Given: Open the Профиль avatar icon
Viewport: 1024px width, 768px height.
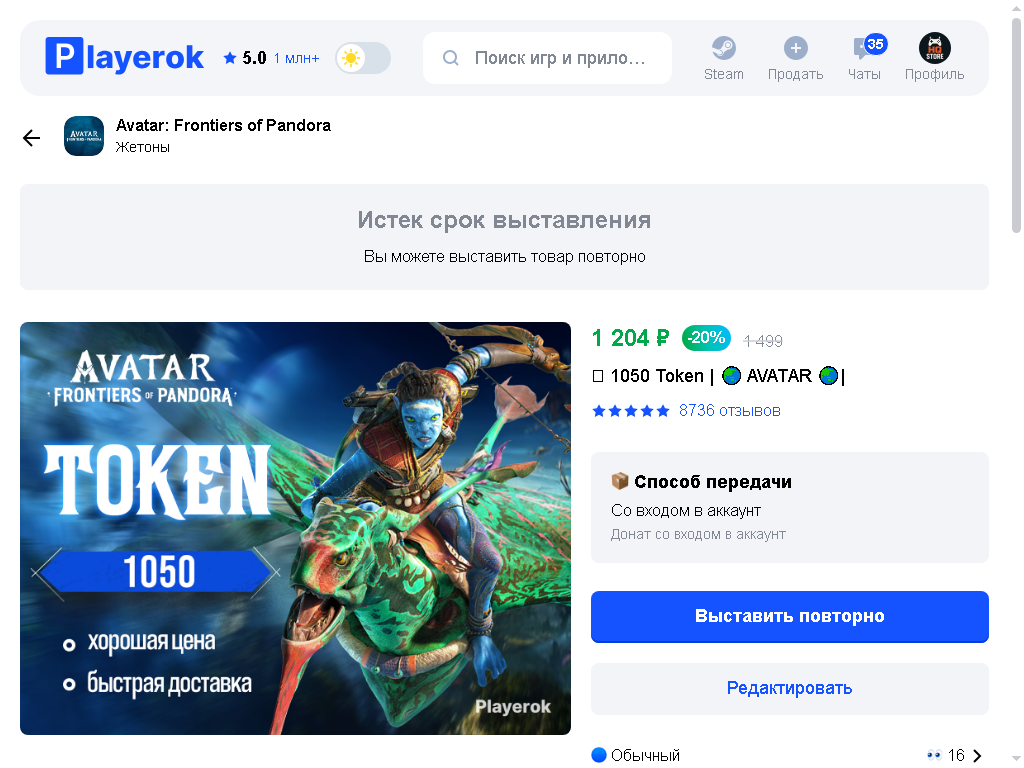Looking at the screenshot, I should coord(935,48).
